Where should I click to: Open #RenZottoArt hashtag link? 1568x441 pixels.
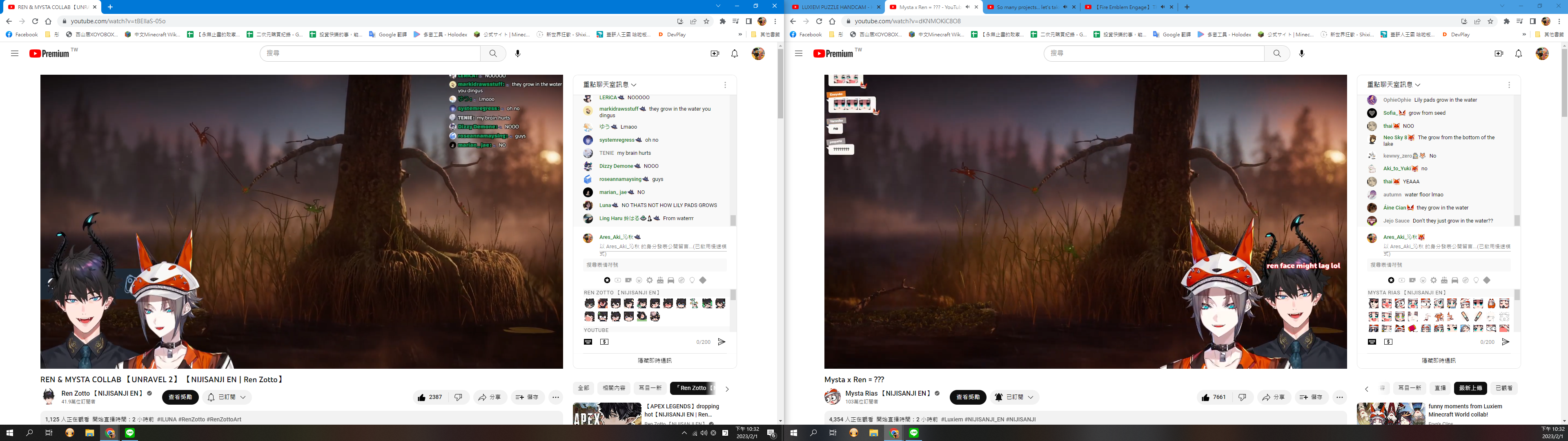[x=225, y=420]
